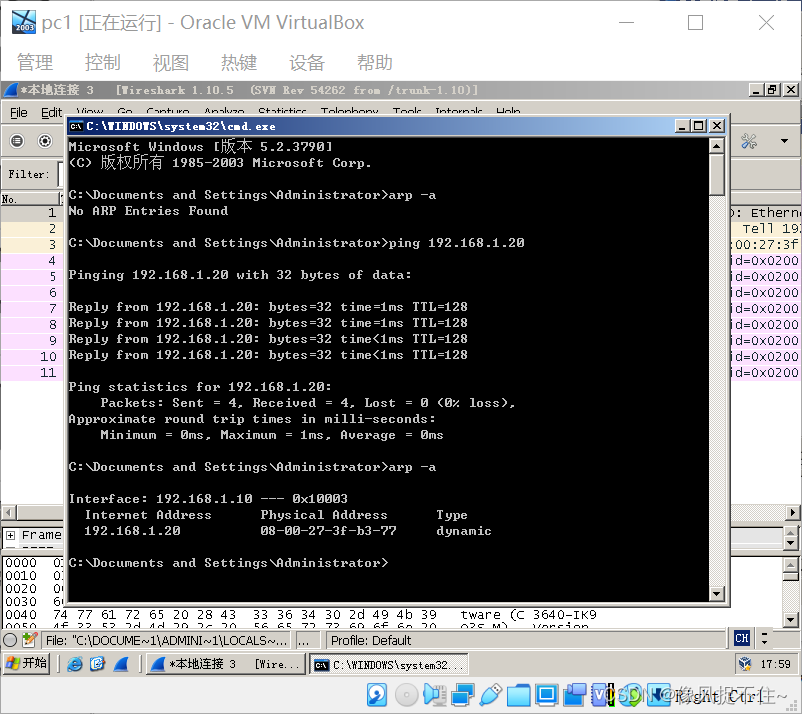802x714 pixels.
Task: Click the show desktop quick launch icon
Action: 97,664
